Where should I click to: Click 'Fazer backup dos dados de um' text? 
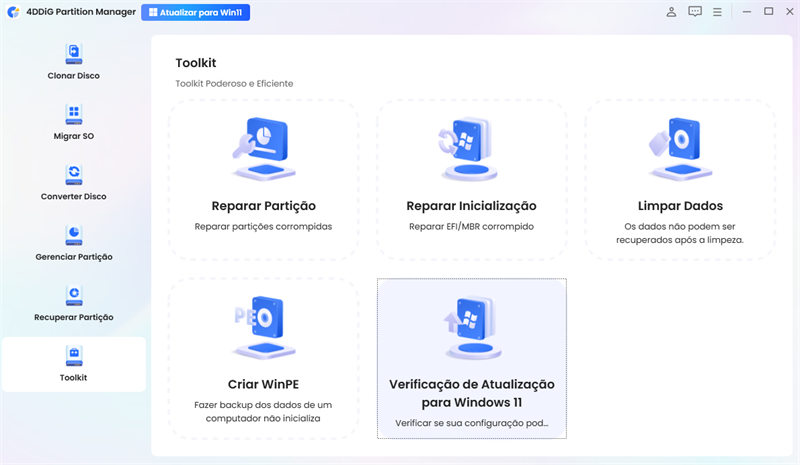point(263,405)
